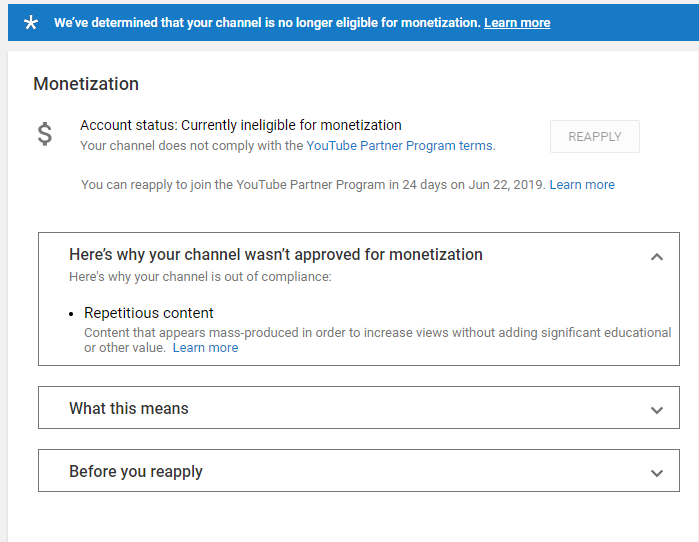The height and width of the screenshot is (542, 699).
Task: Collapse the why channel wasn't approved section
Action: 657,257
